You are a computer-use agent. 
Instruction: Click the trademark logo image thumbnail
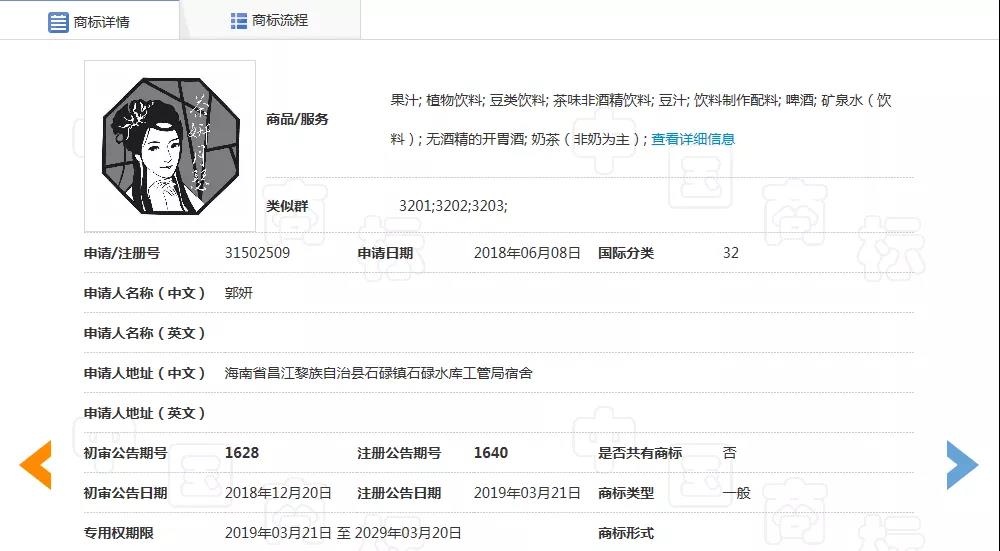[170, 147]
